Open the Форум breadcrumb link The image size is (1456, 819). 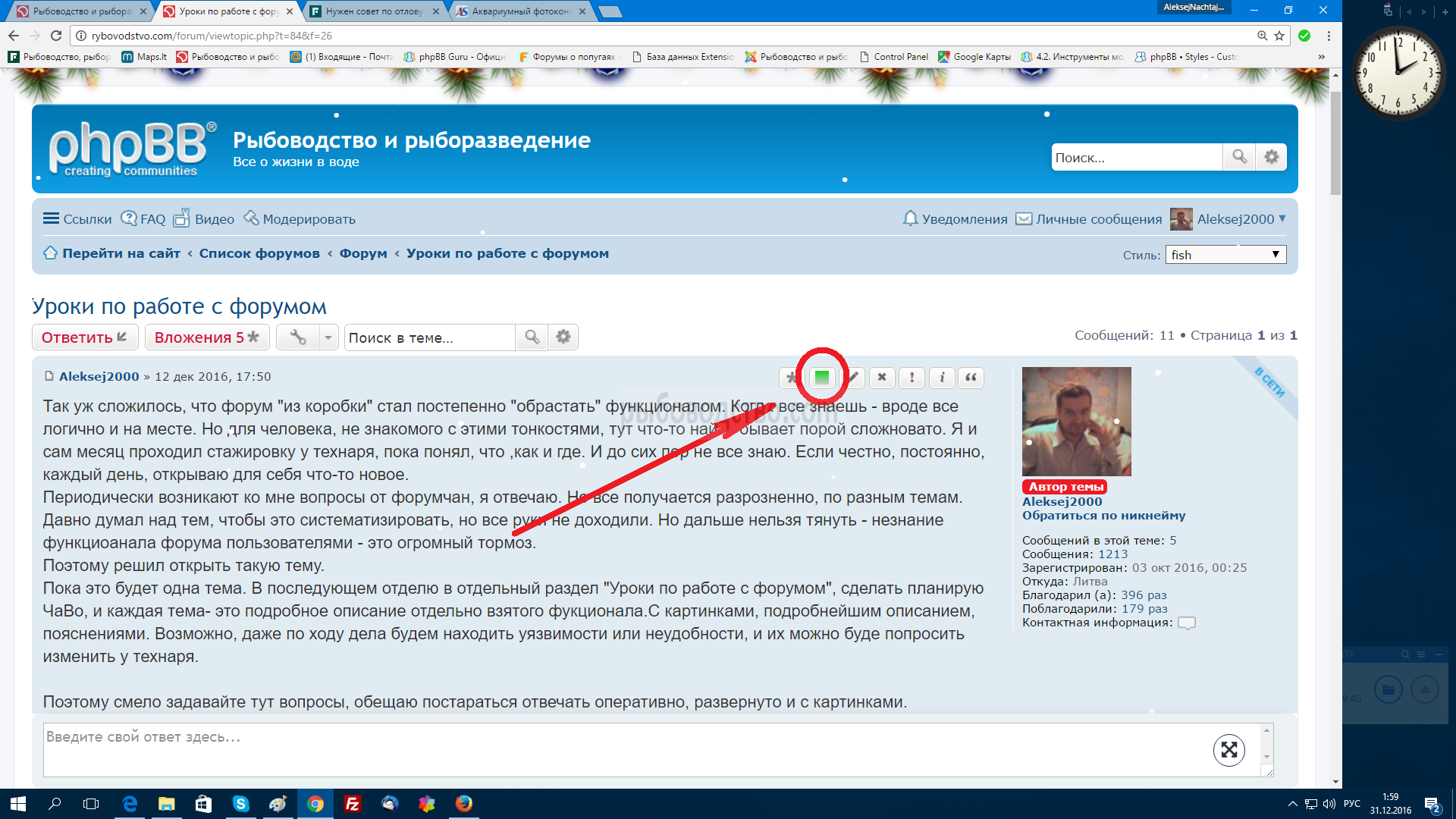pyautogui.click(x=363, y=253)
